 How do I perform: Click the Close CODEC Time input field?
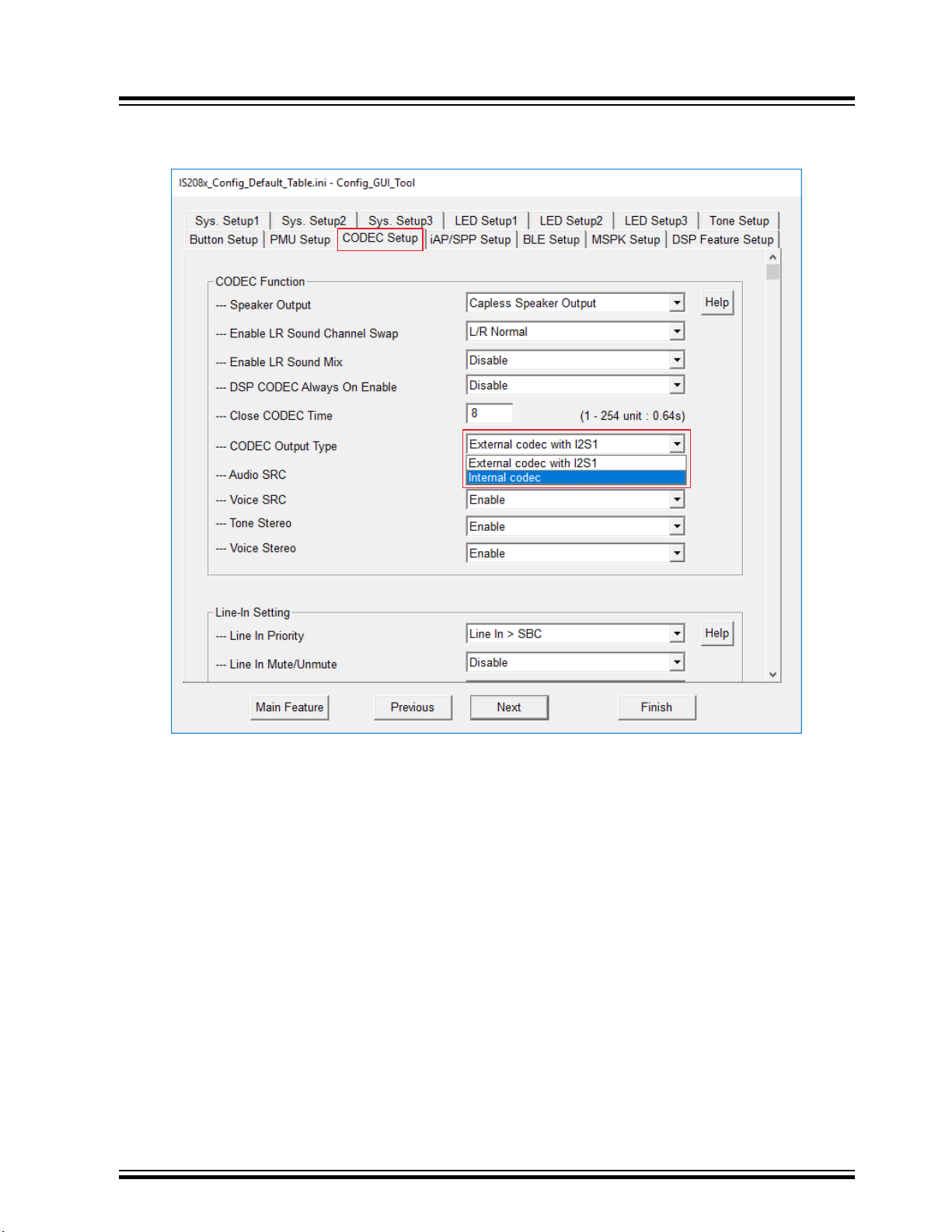click(x=490, y=414)
